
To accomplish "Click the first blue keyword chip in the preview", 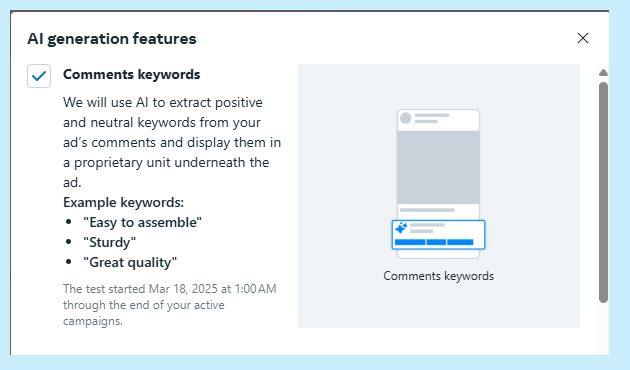I will click(410, 242).
